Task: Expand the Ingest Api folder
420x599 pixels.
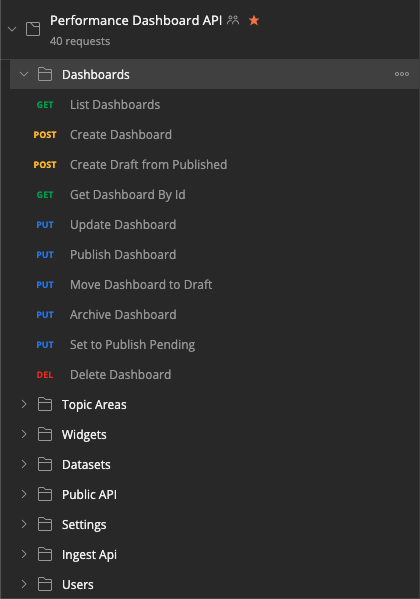Action: (24, 554)
